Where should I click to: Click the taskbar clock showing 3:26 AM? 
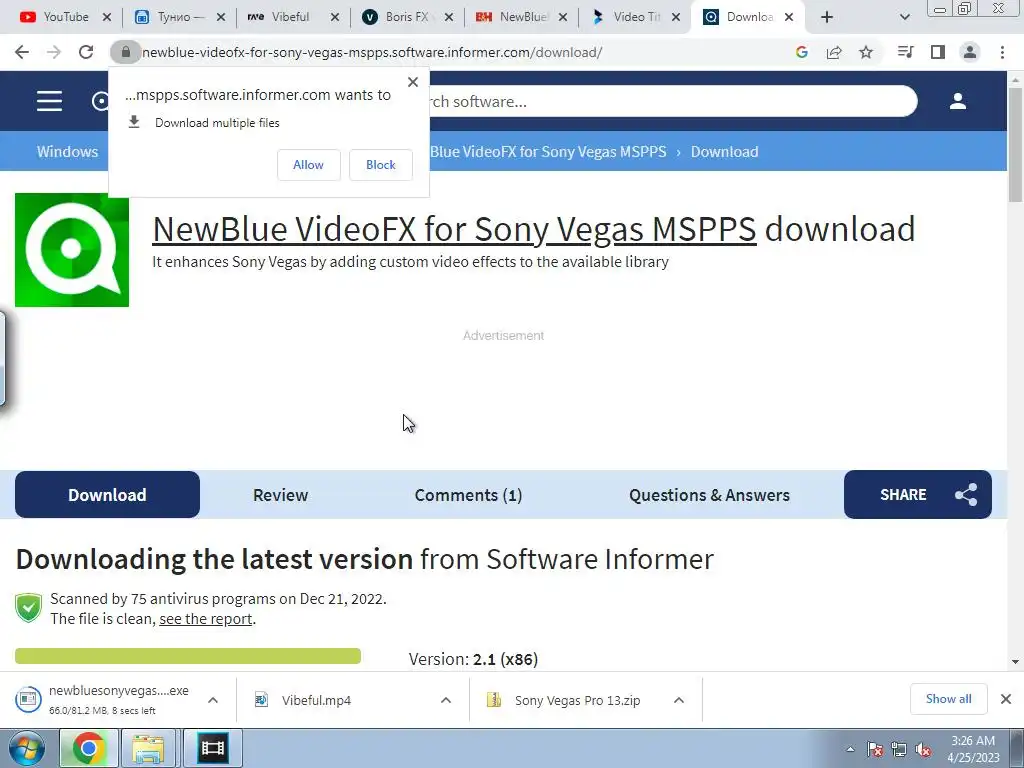coord(973,749)
